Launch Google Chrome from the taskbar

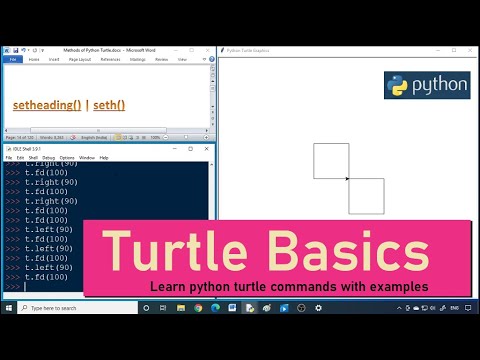coord(198,308)
